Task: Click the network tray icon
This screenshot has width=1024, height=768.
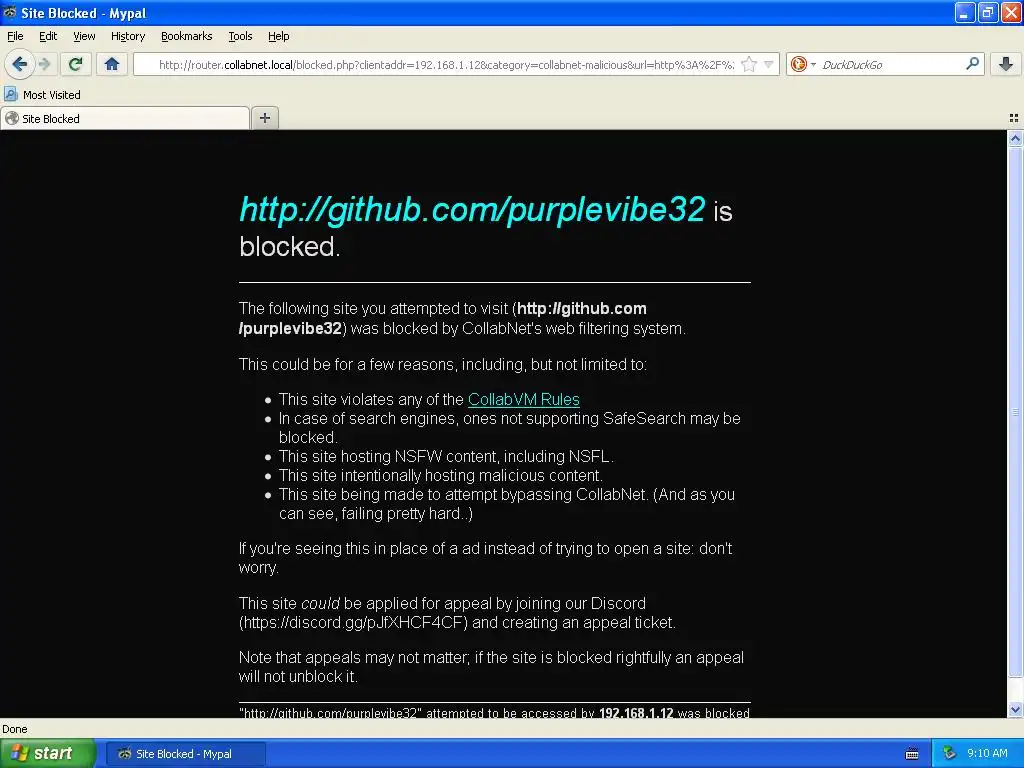Action: 950,754
